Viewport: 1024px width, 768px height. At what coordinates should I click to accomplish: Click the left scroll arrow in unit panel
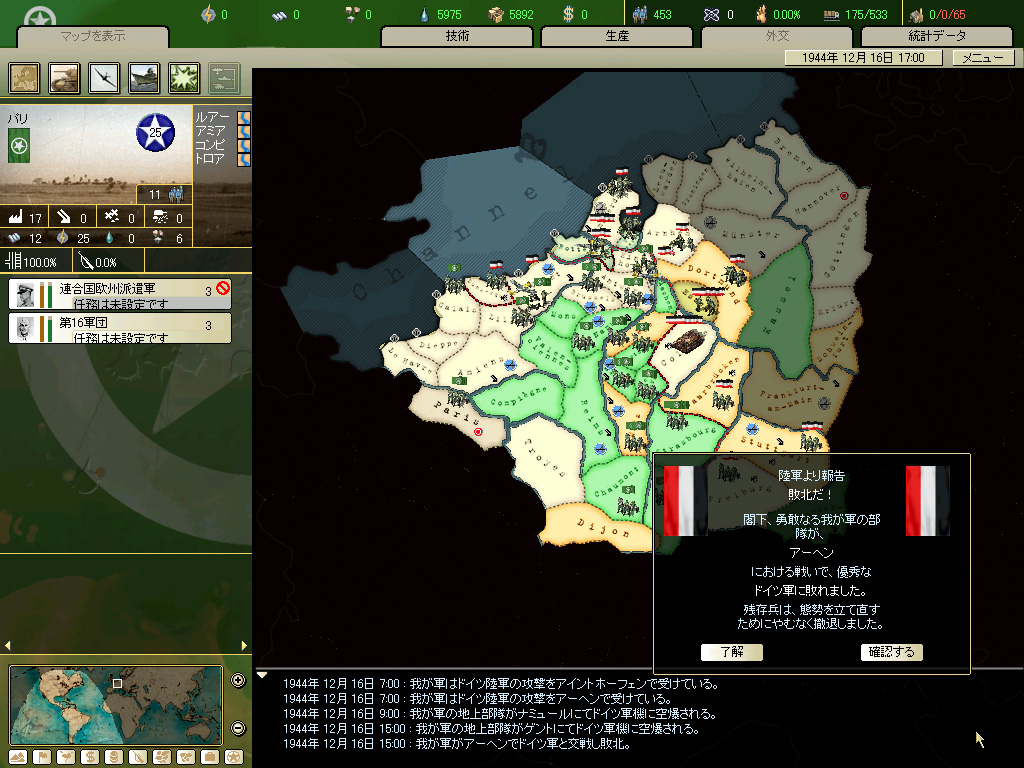[7, 645]
